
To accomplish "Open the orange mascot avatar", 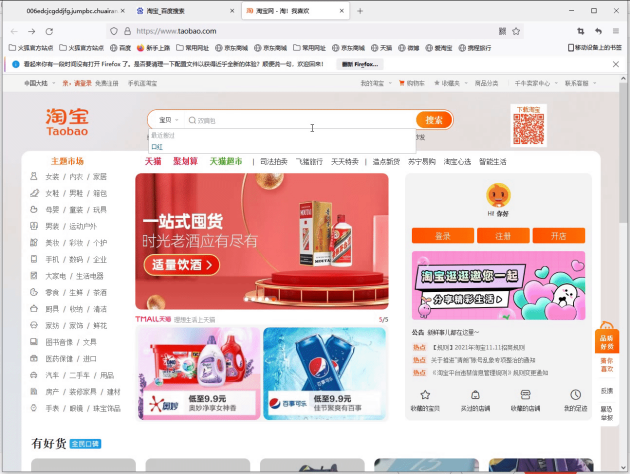I will click(498, 195).
